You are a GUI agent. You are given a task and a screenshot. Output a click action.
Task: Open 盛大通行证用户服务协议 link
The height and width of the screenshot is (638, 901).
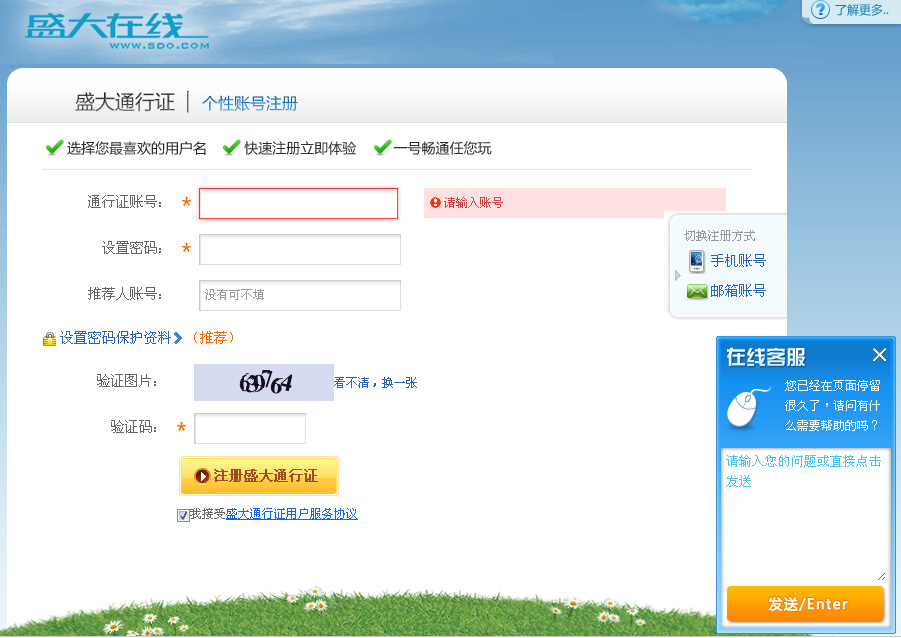[291, 514]
